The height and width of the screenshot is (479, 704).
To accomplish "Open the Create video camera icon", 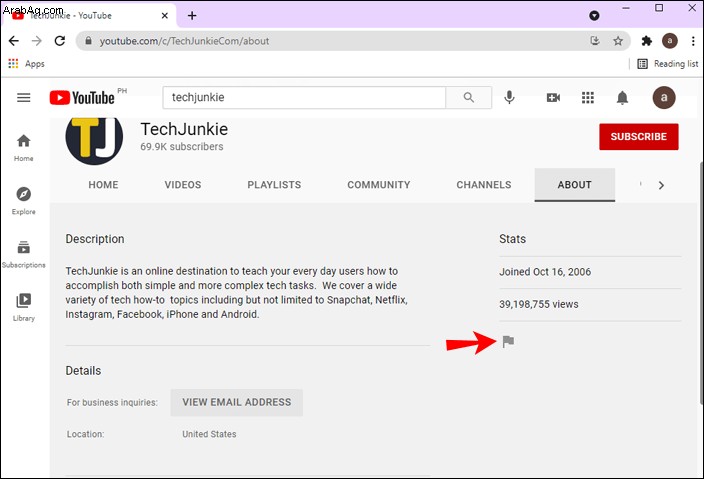I will [x=553, y=97].
